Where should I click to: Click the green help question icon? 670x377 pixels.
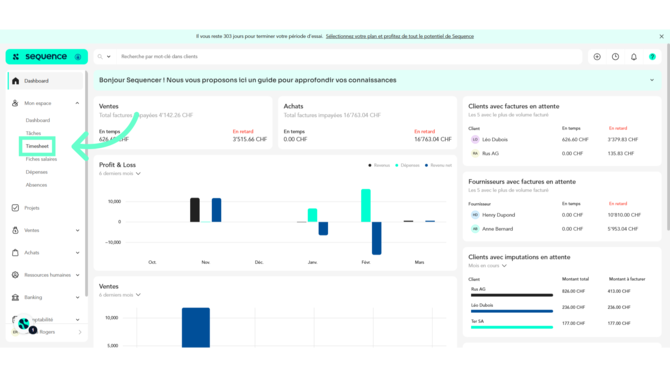[652, 56]
